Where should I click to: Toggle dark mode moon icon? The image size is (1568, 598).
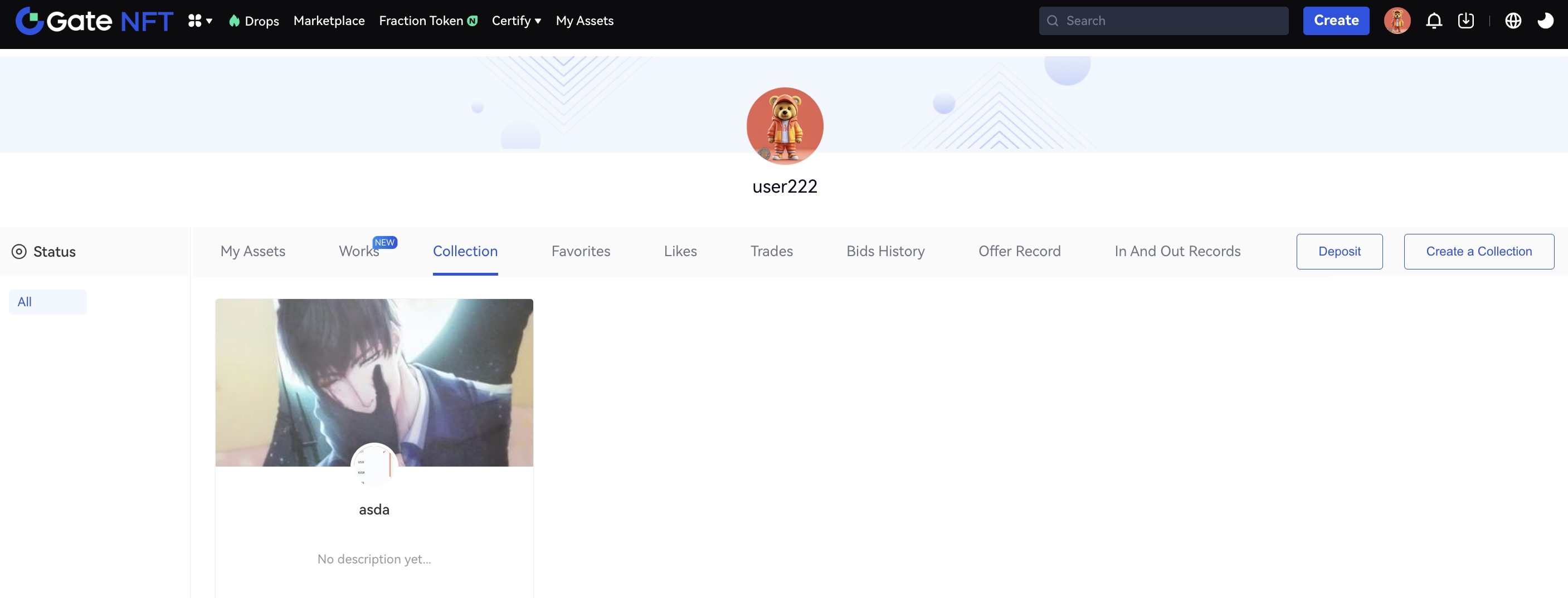click(1545, 21)
